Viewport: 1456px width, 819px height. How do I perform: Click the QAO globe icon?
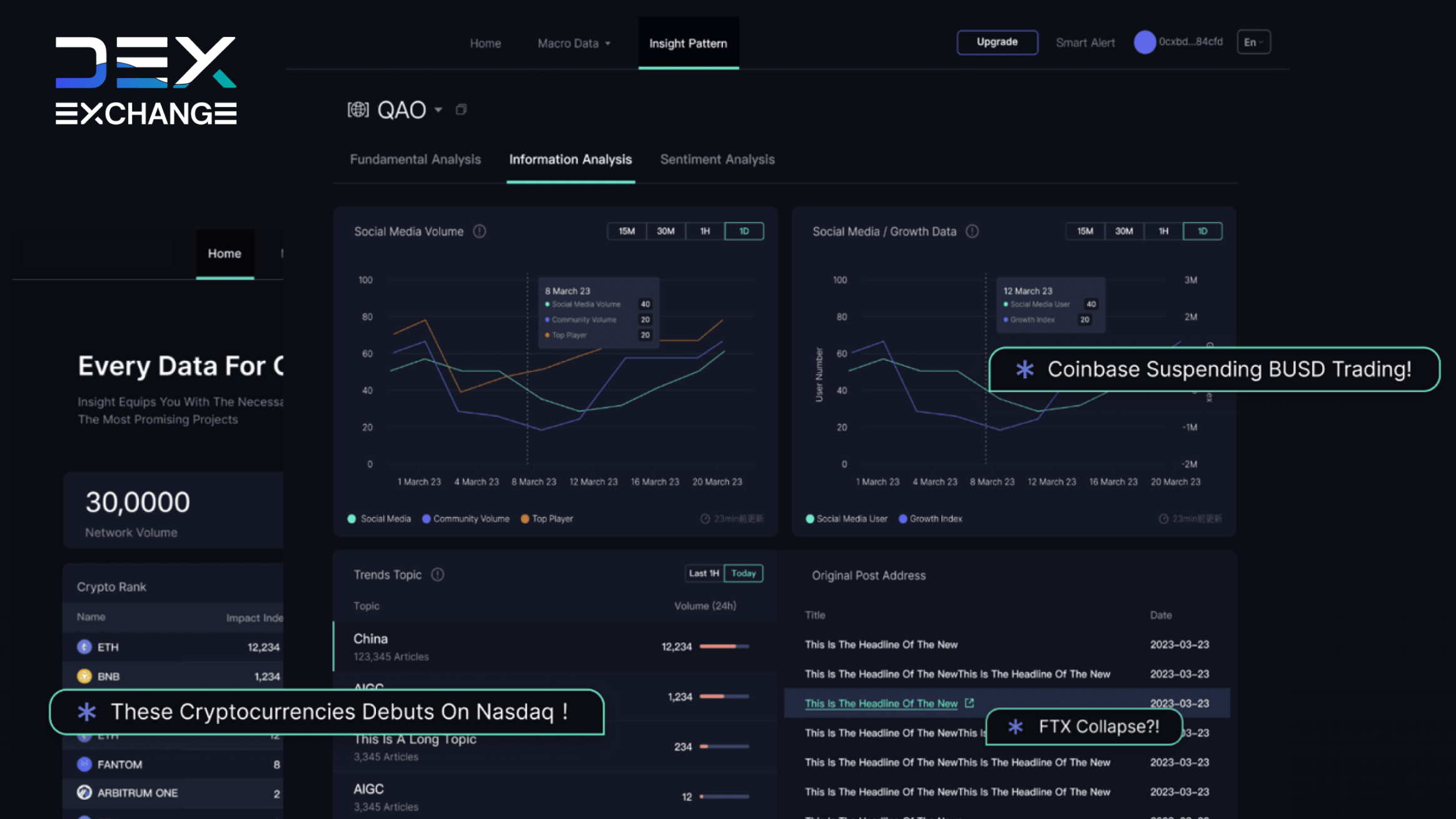(x=358, y=110)
